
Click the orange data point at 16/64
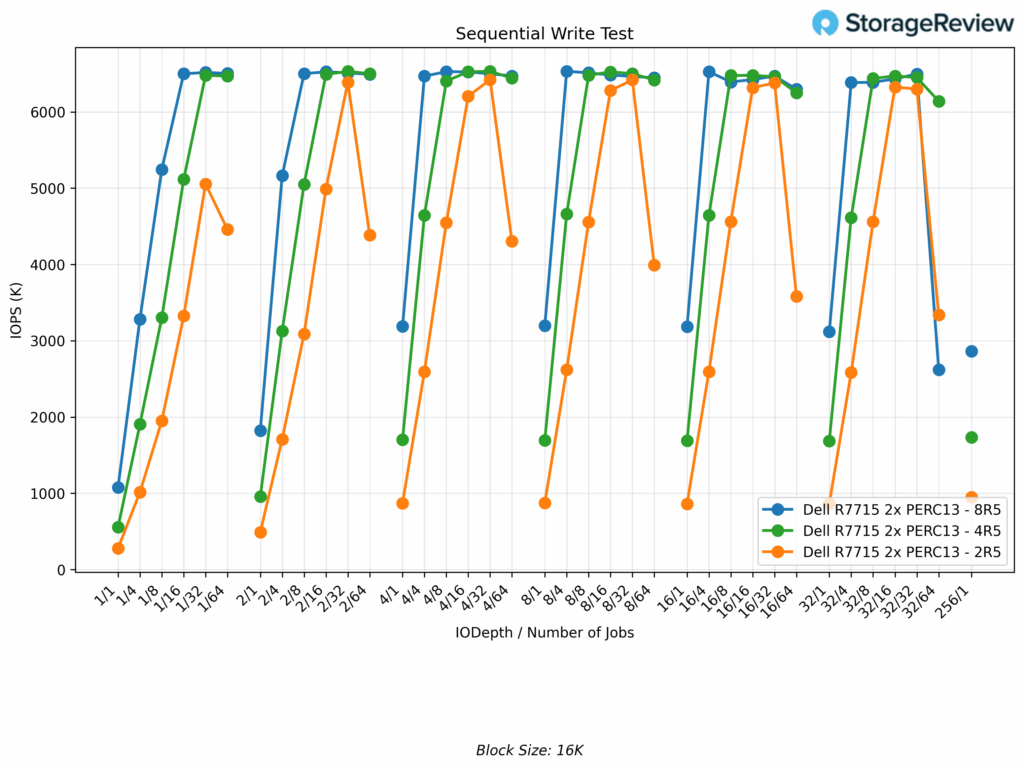click(796, 296)
